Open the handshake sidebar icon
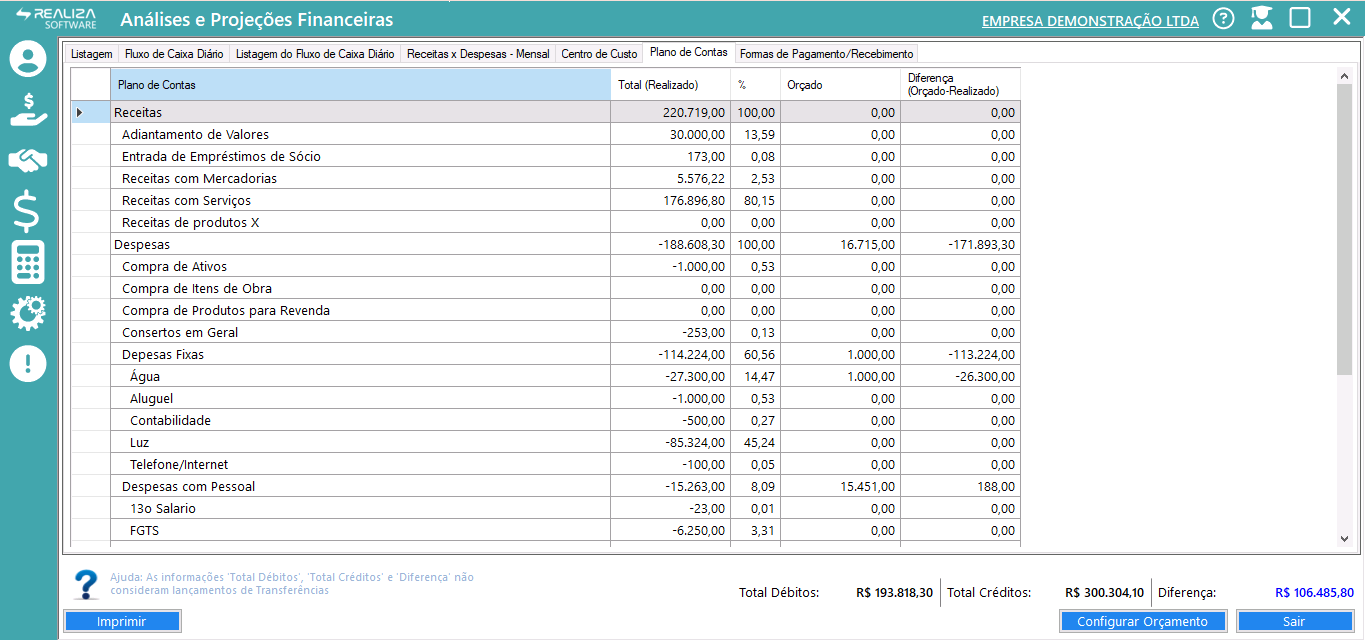 [28, 160]
